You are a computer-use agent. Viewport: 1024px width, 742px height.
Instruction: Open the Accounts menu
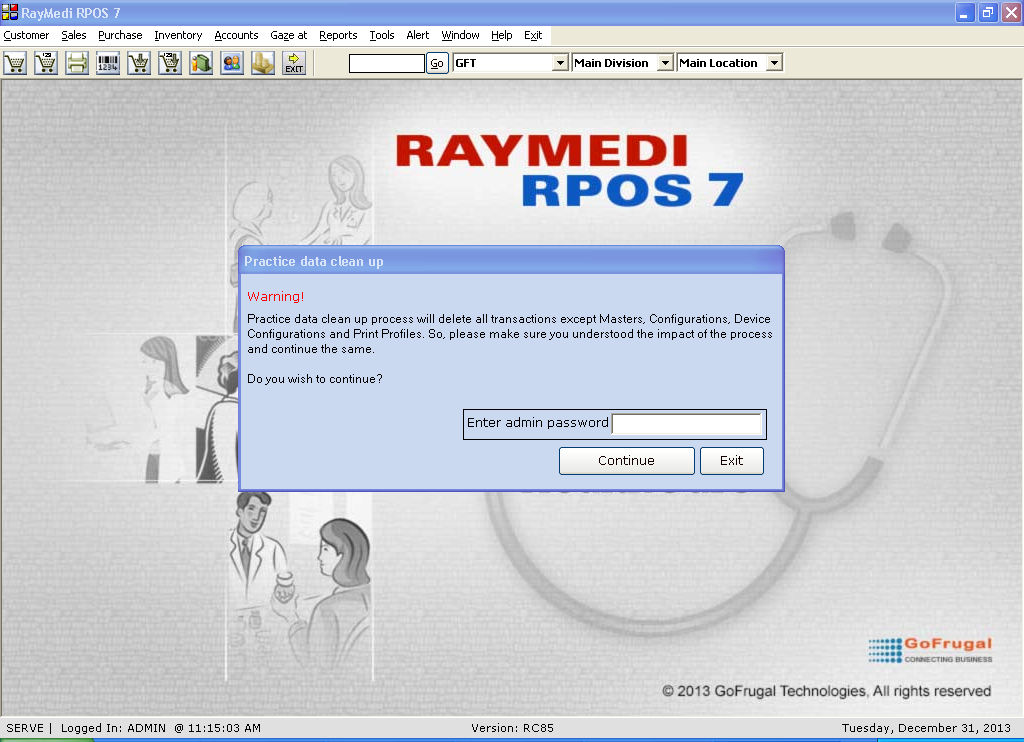click(236, 35)
